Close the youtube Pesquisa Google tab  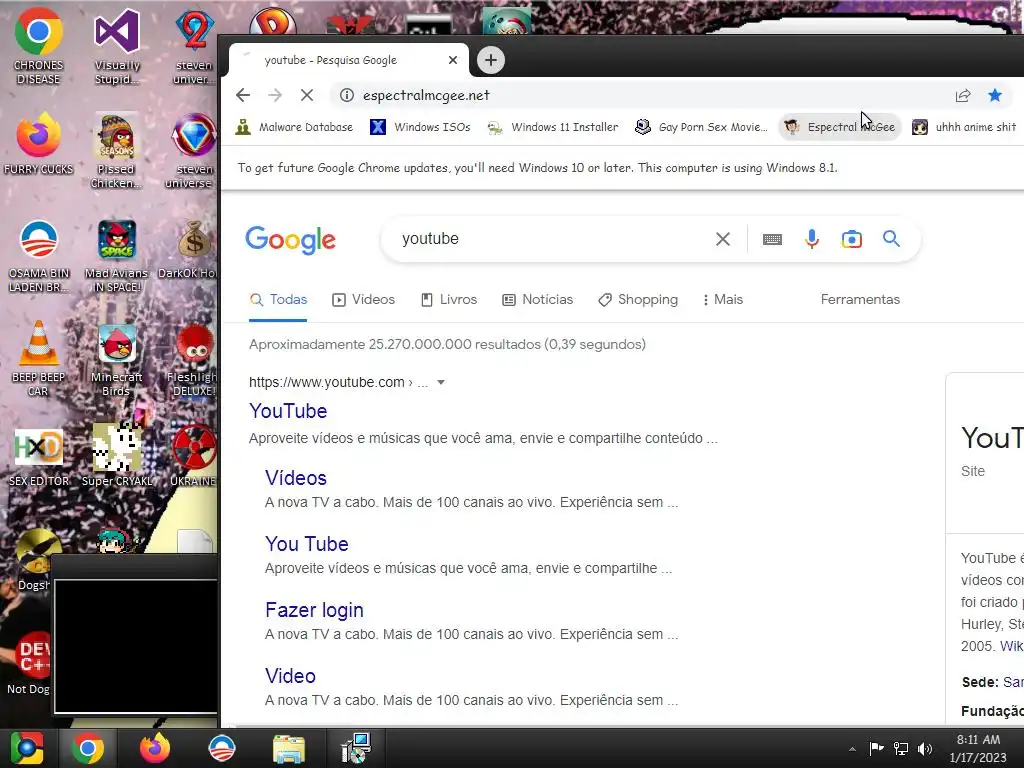pos(453,60)
